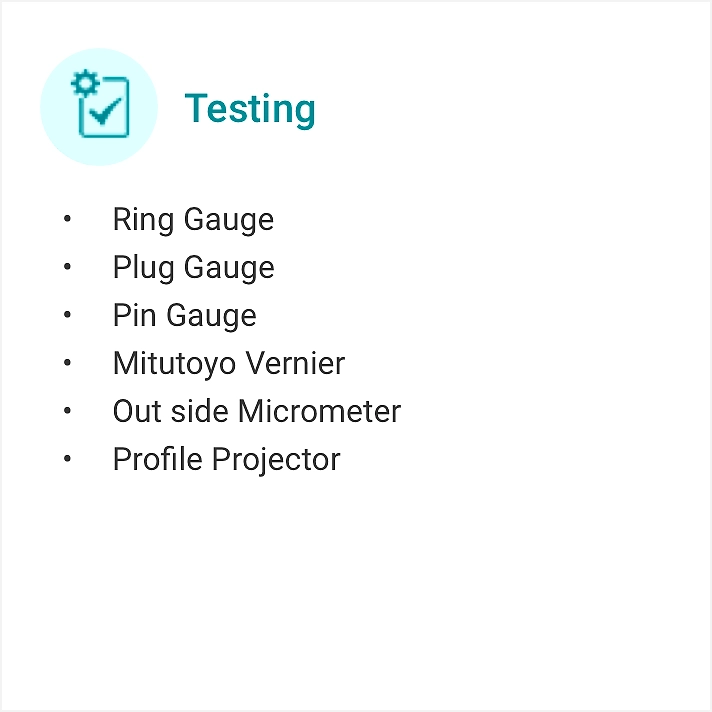
Task: Click the Testing checklist icon
Action: [100, 103]
